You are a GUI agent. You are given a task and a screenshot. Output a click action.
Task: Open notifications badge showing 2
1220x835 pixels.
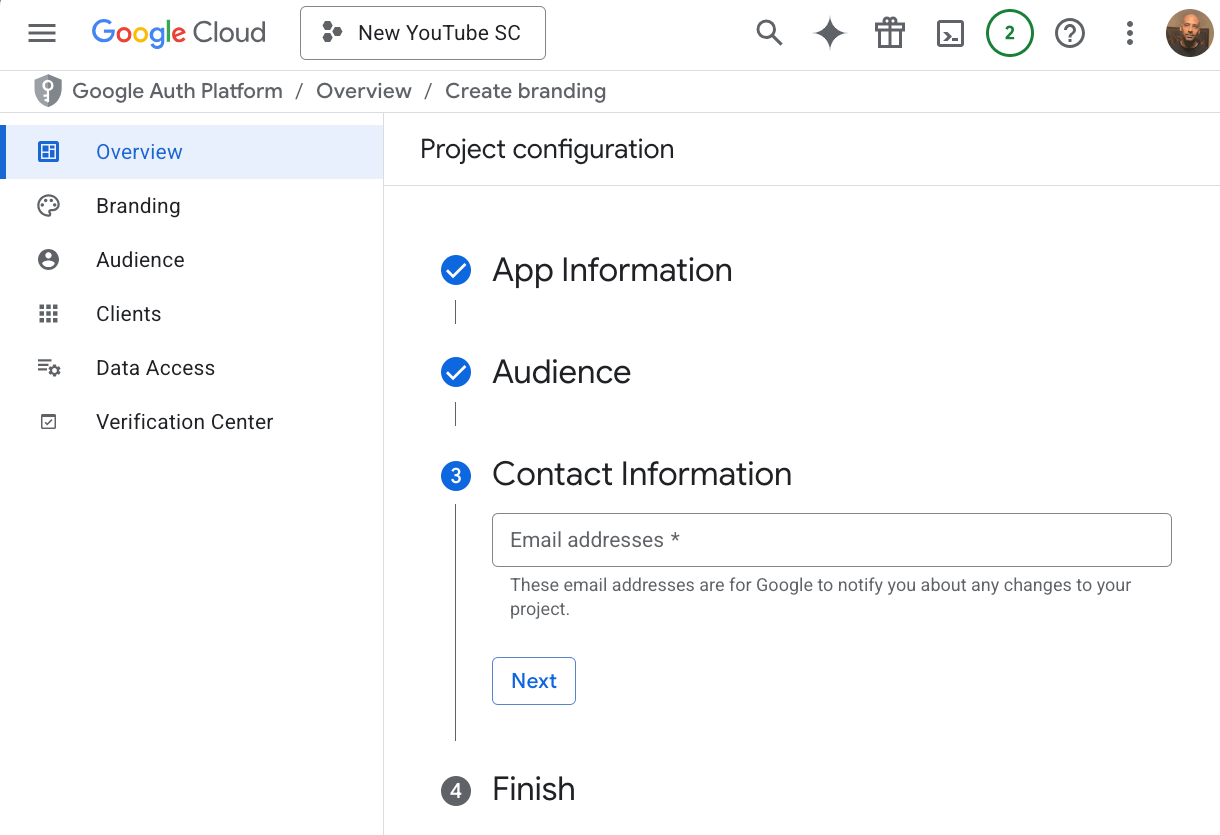(1009, 33)
